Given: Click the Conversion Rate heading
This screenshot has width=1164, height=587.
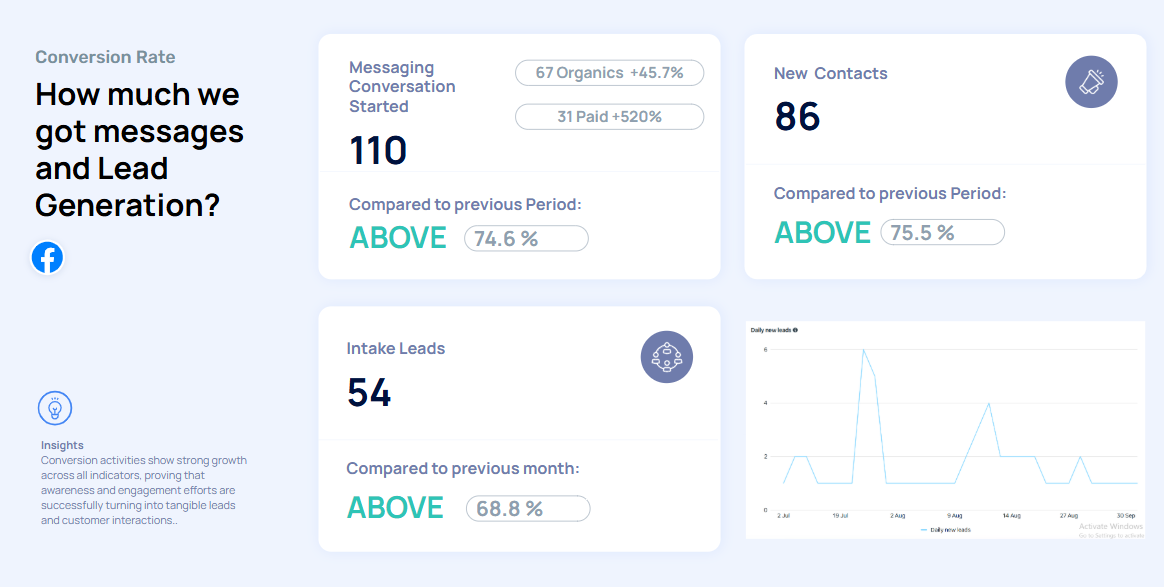Looking at the screenshot, I should point(105,57).
